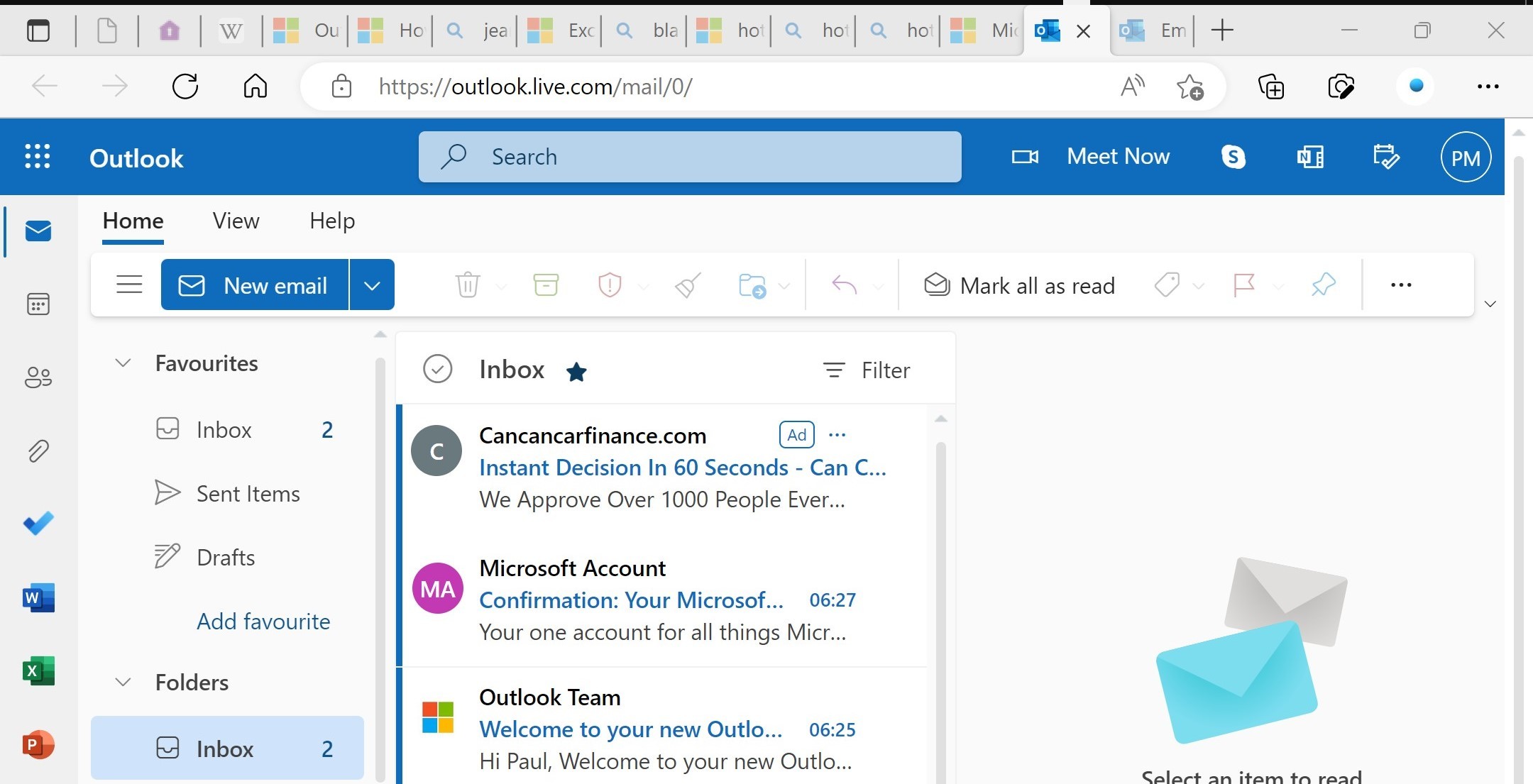Switch to the Help tab
The width and height of the screenshot is (1533, 784).
pos(331,221)
